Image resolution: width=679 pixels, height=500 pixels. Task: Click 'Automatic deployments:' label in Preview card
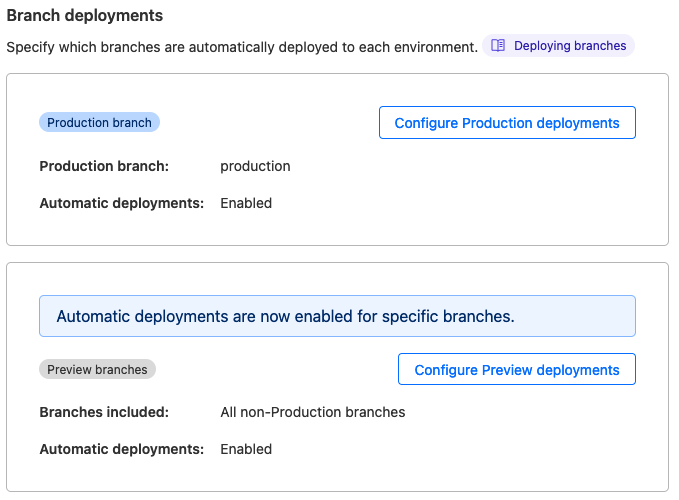coord(122,449)
